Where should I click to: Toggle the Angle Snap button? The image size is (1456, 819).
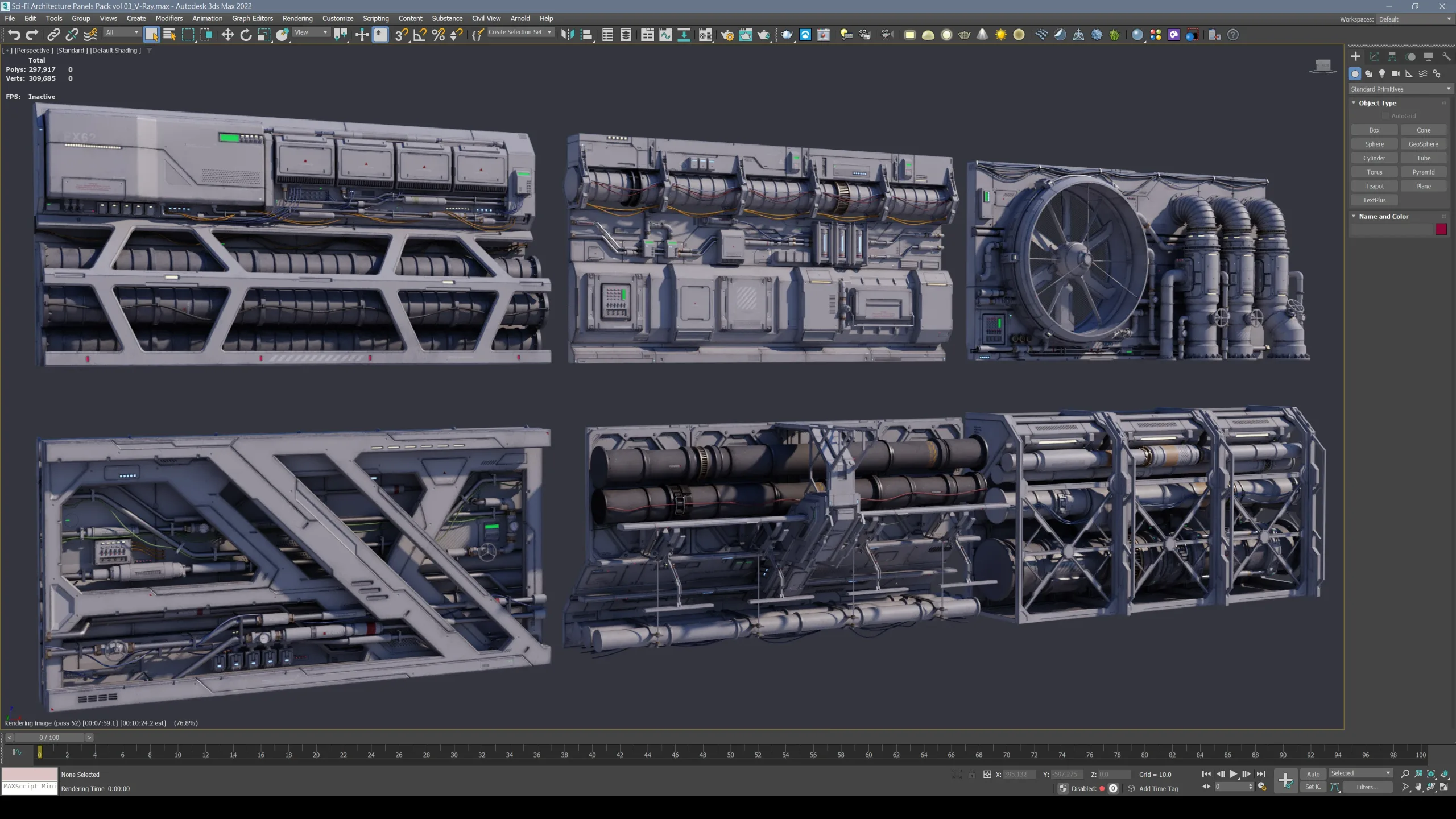pos(420,35)
